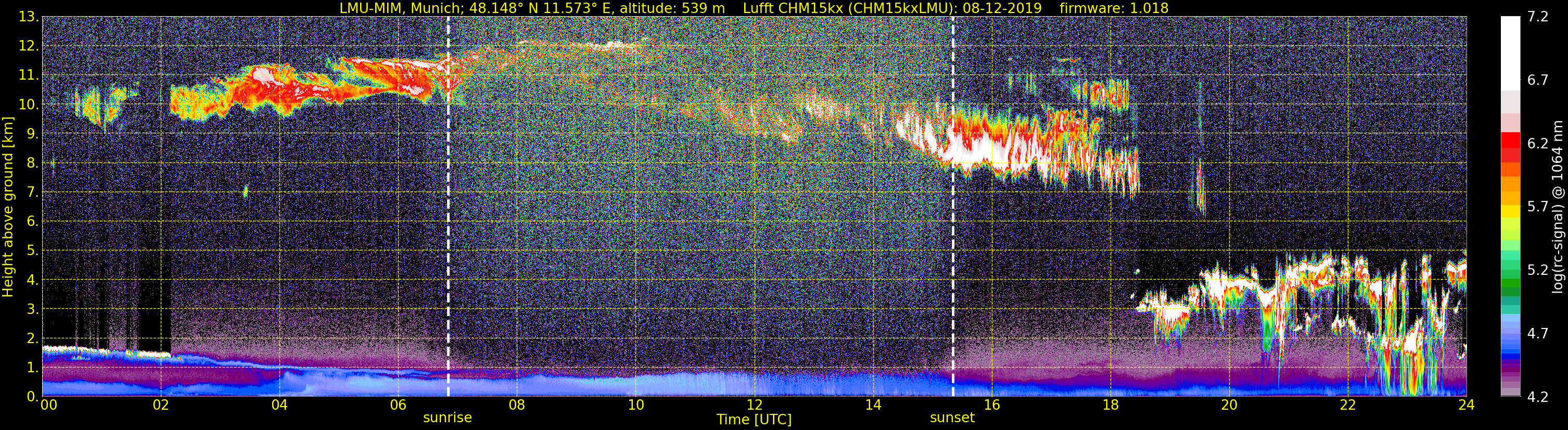Click the time axis tick label "00"
The image size is (1568, 430).
point(49,405)
